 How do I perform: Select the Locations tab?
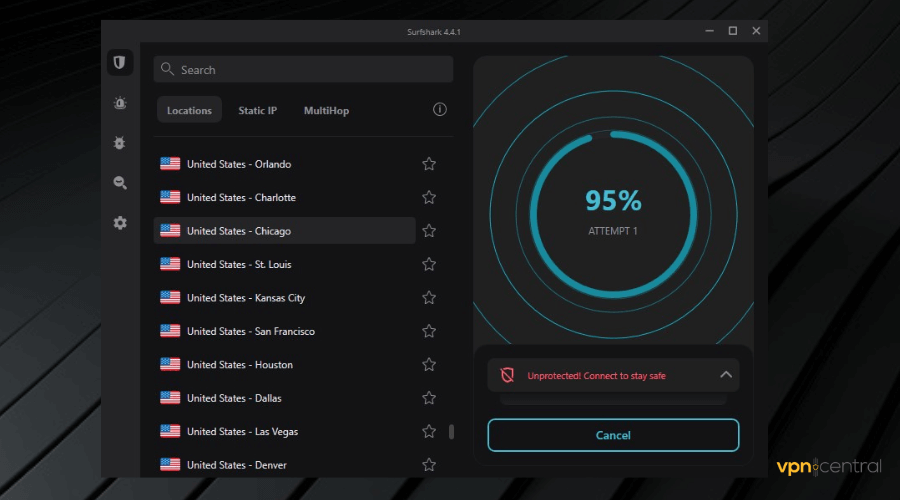[x=189, y=110]
